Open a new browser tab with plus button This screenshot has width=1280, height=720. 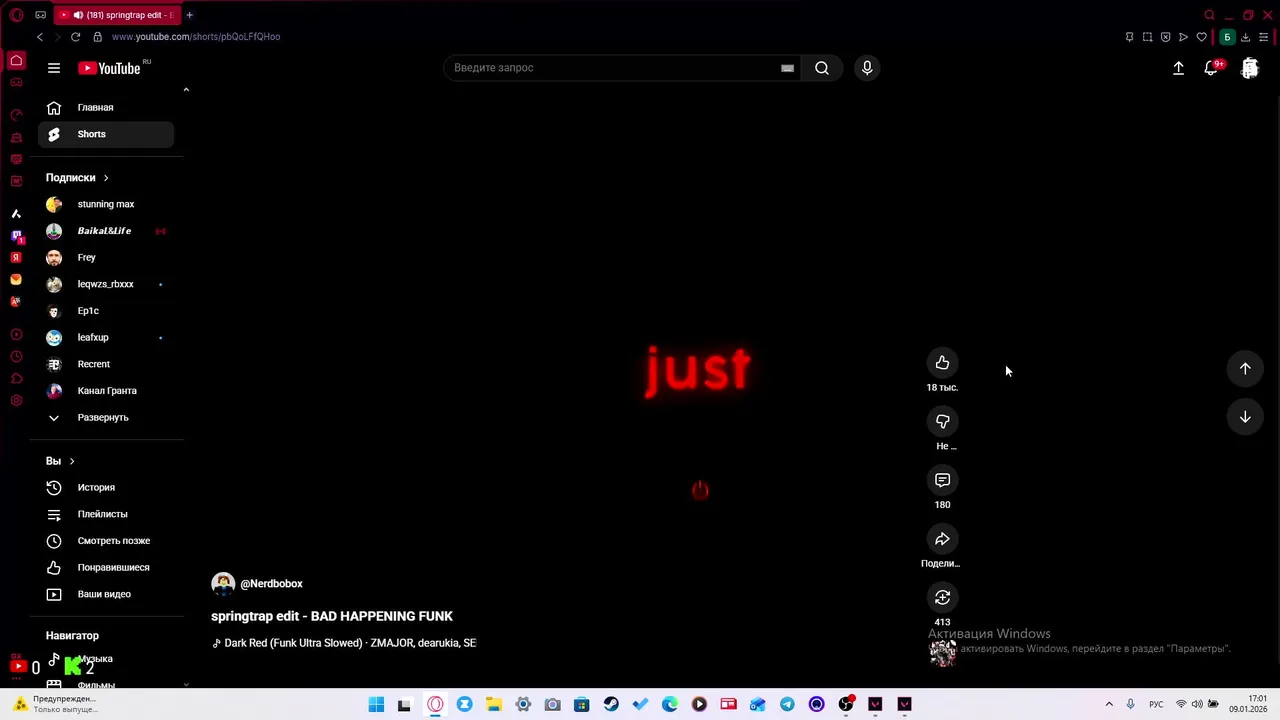pos(189,15)
